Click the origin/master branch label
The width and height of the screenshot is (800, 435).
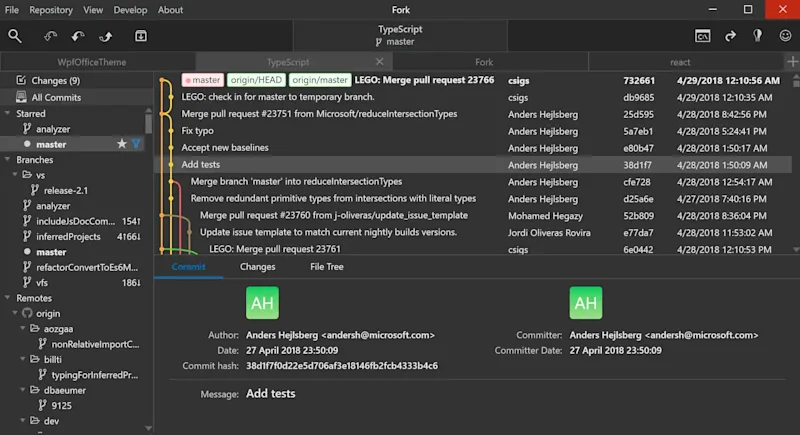coord(320,80)
